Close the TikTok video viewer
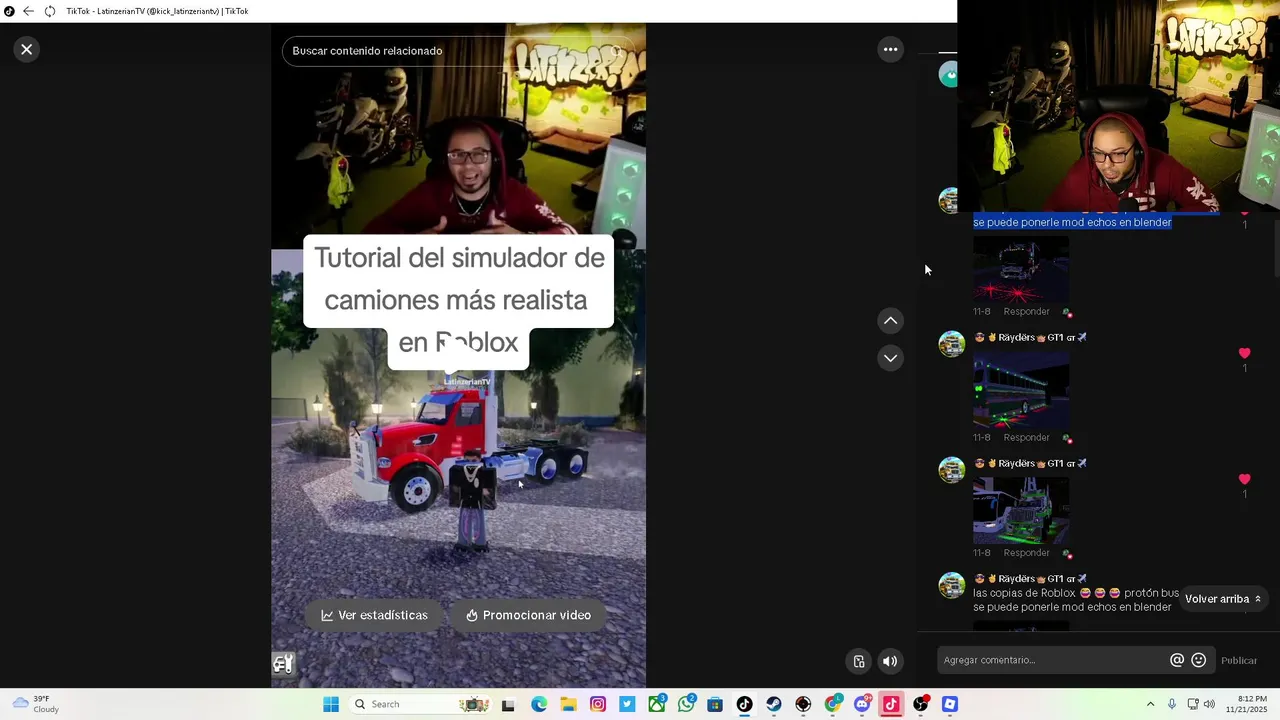 [x=27, y=49]
